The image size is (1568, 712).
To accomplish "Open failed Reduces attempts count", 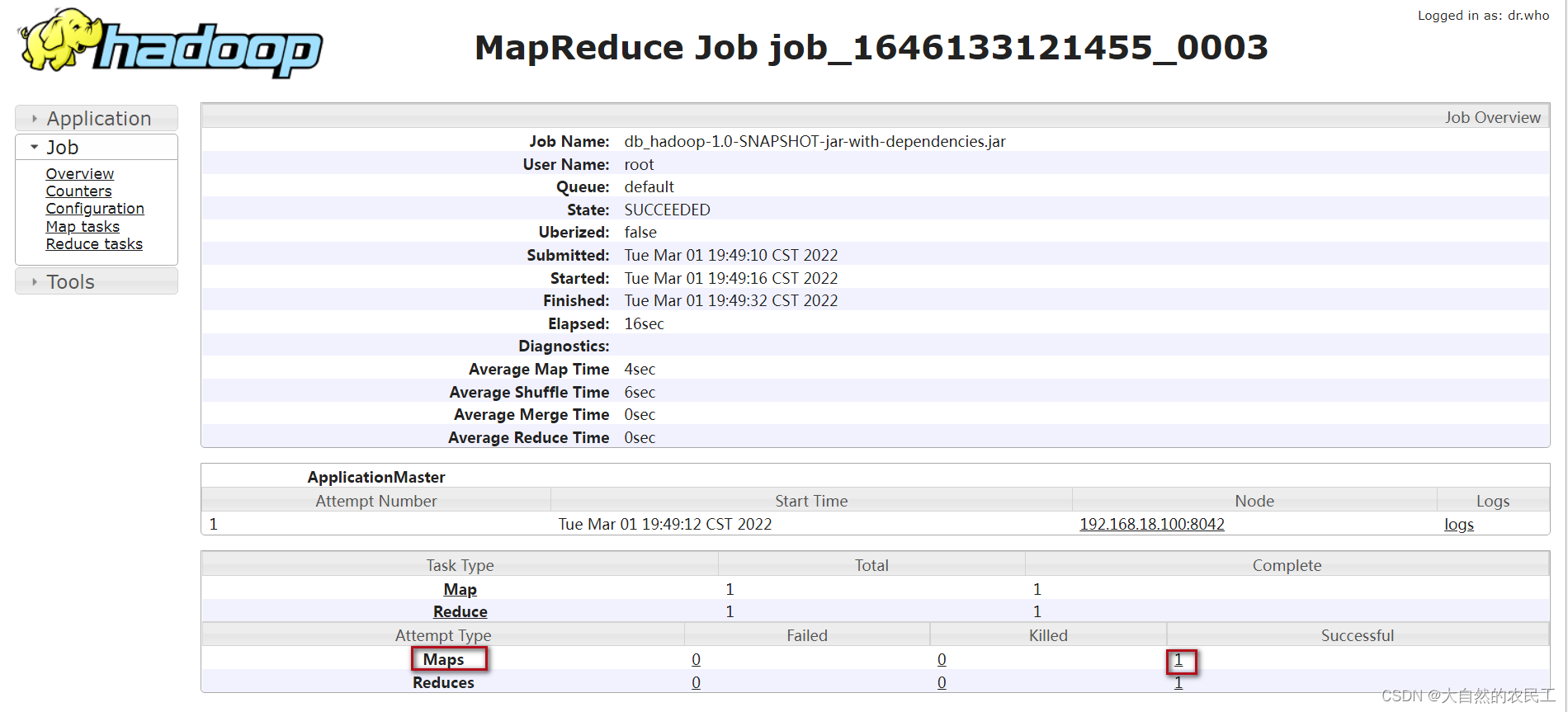I will 697,682.
